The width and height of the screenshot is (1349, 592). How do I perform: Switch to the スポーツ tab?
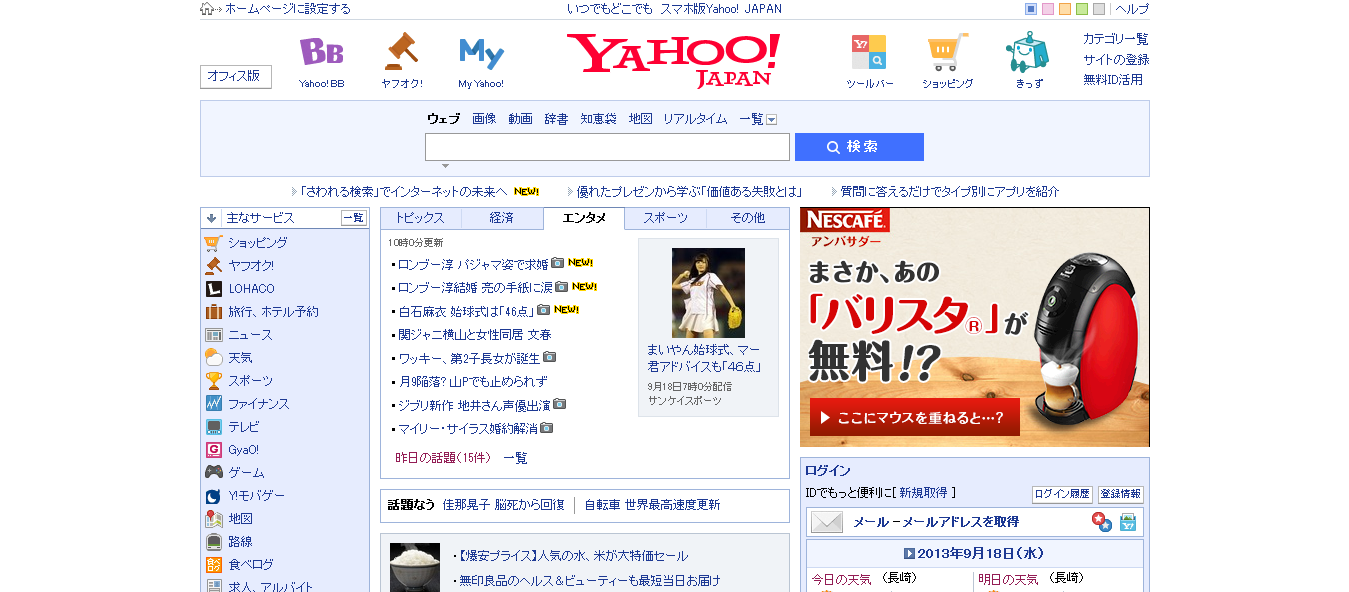665,218
